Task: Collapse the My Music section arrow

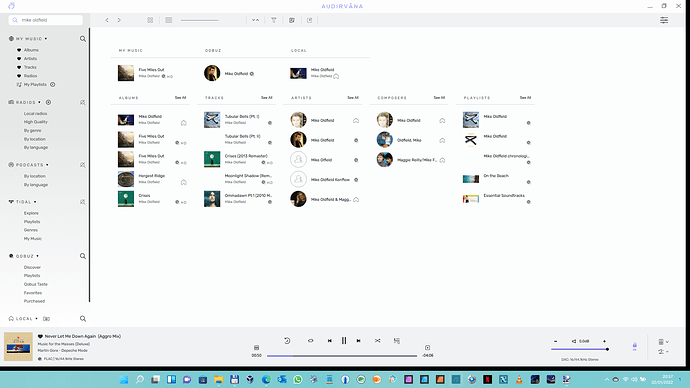Action: pyautogui.click(x=46, y=39)
